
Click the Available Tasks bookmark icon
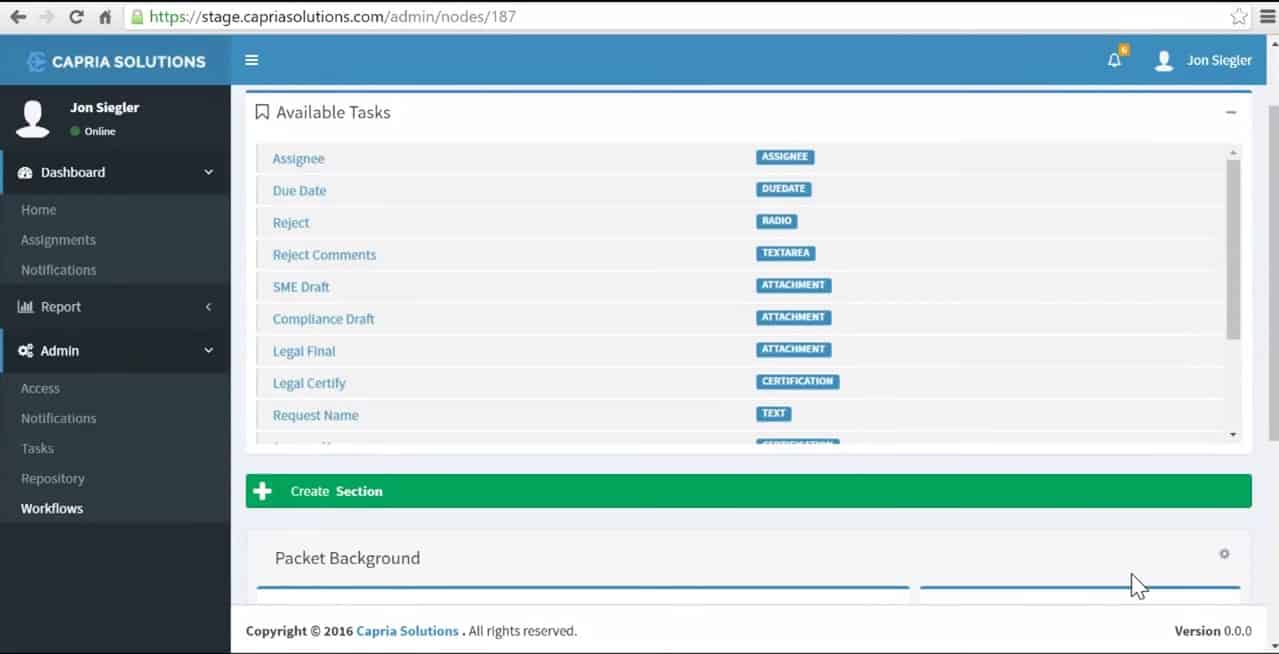pos(262,112)
